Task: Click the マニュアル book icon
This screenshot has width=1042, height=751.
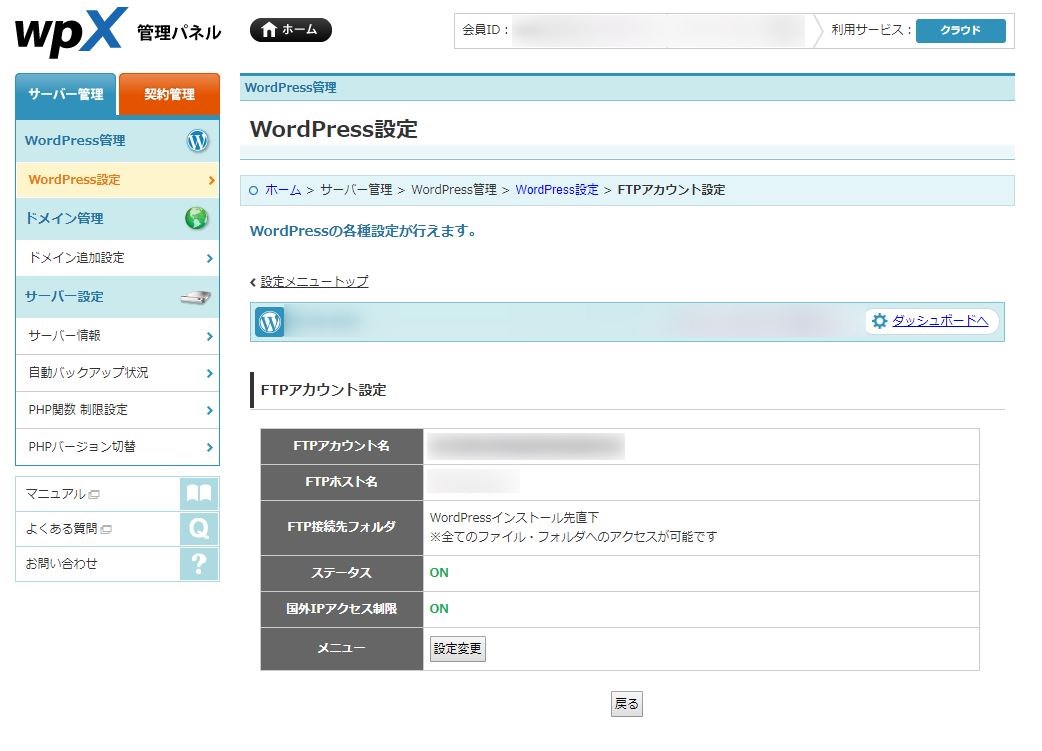Action: [199, 494]
